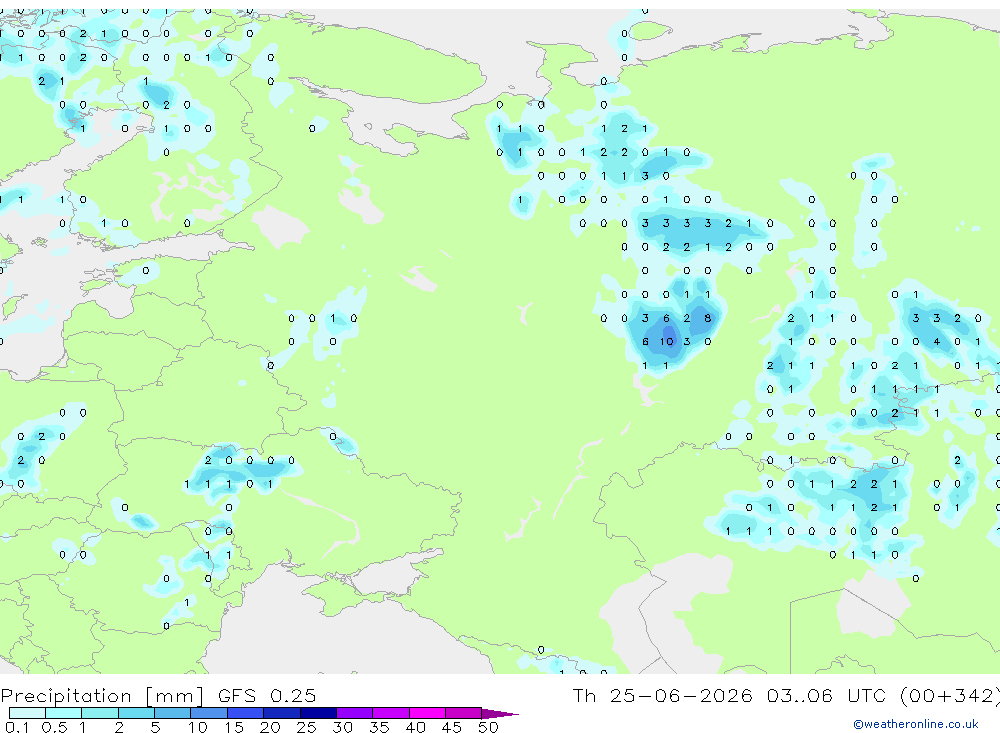Click the 'Precipitation [mm] GFS 0.25' map title
Viewport: 1000px width, 733px height.
tap(158, 695)
